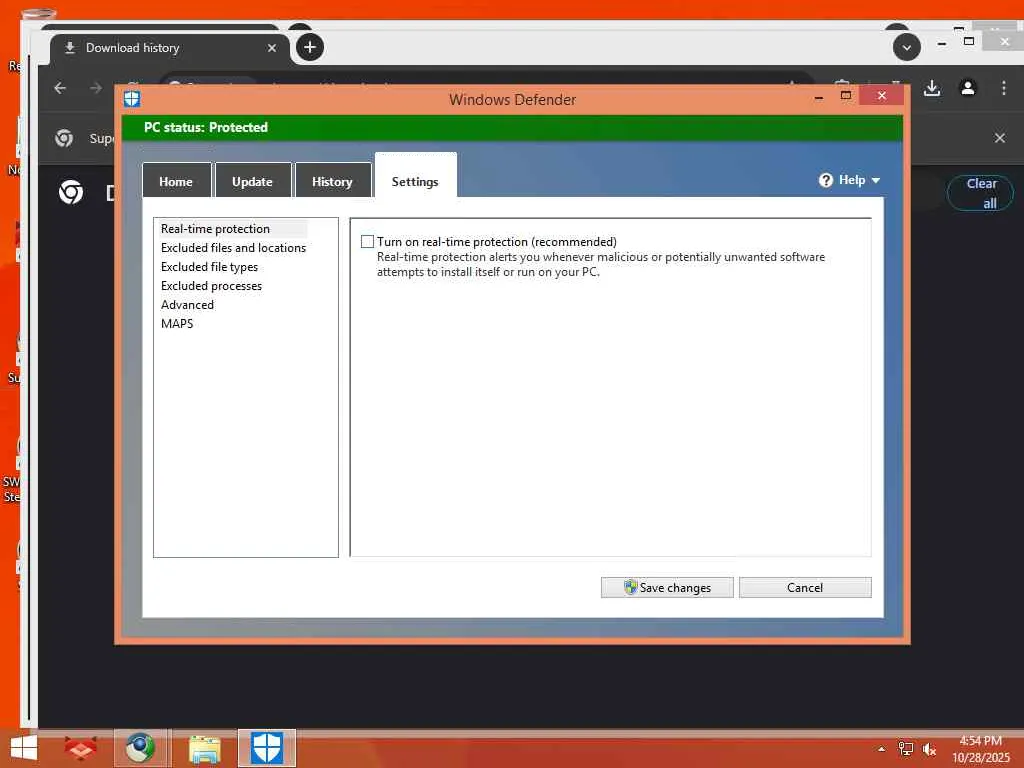Click the Chrome icon in the notification bar
This screenshot has width=1024, height=768.
point(64,138)
